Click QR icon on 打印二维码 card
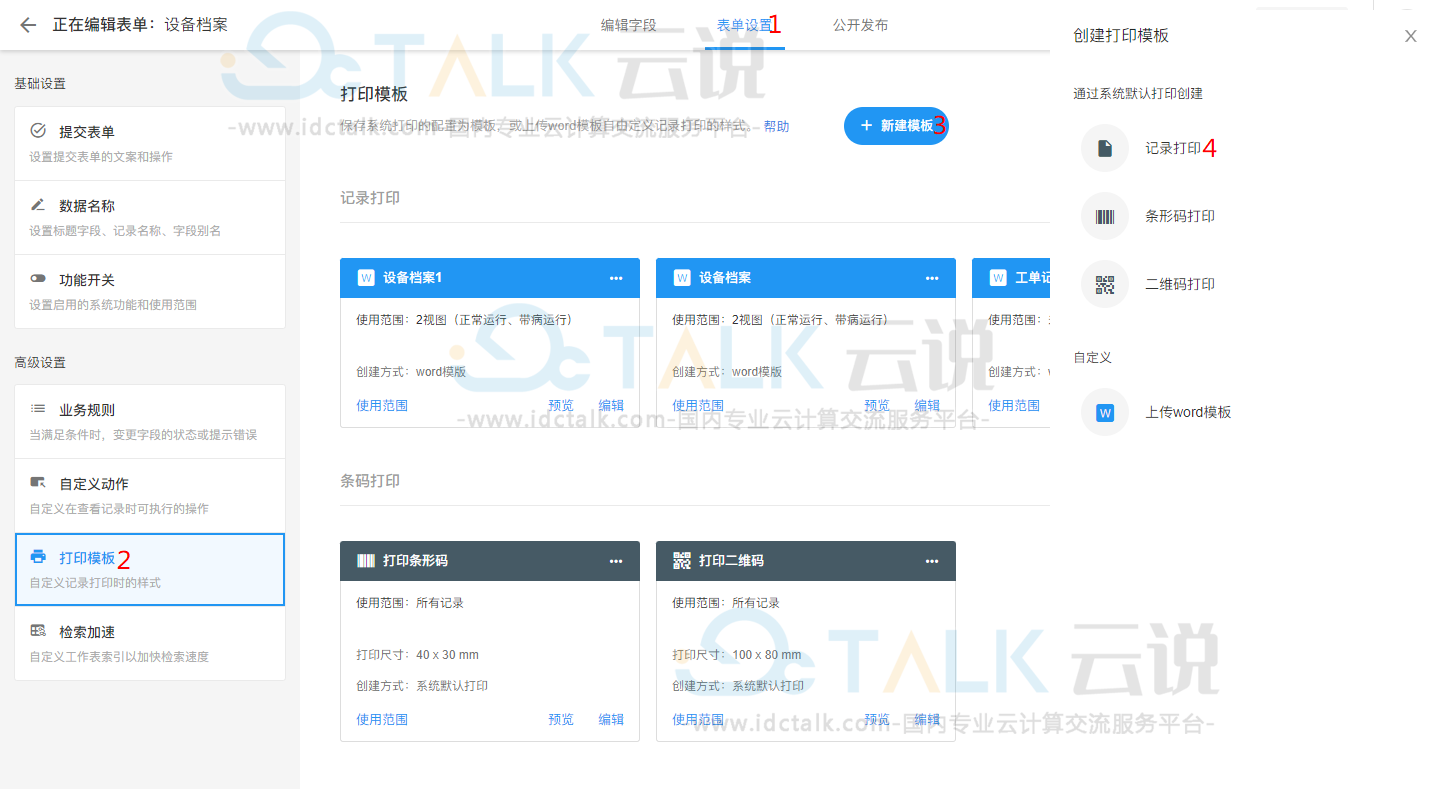Viewport: 1440px width, 789px height. point(682,561)
